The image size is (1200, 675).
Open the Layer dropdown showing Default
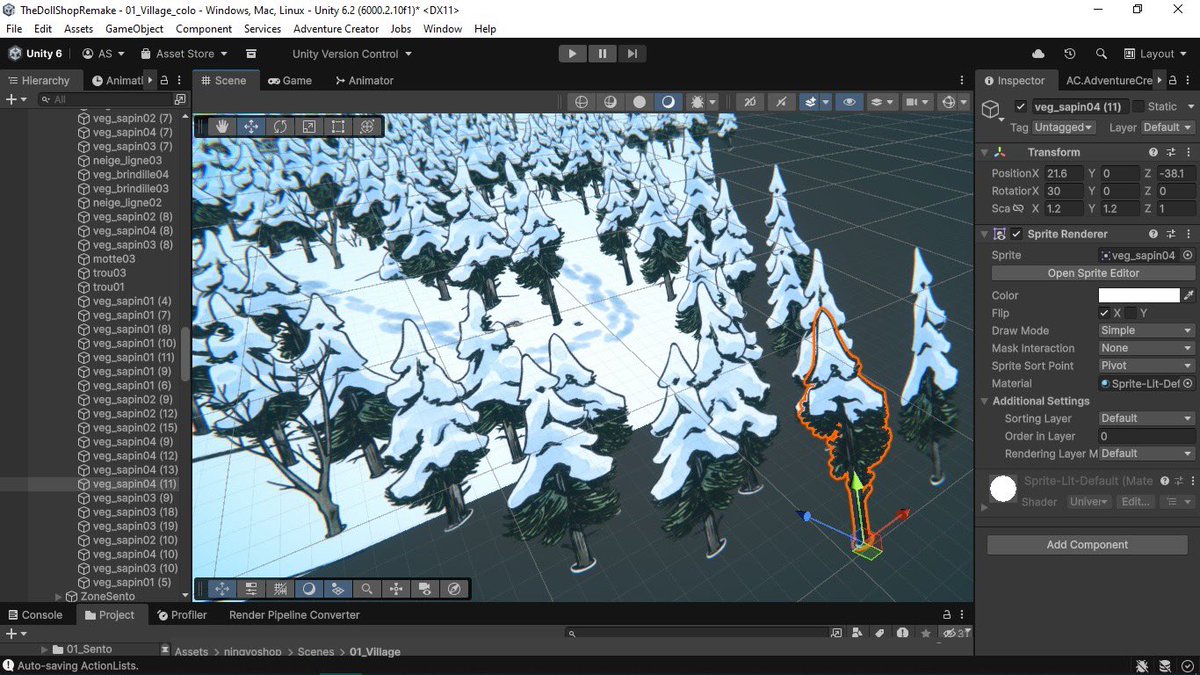coord(1167,128)
